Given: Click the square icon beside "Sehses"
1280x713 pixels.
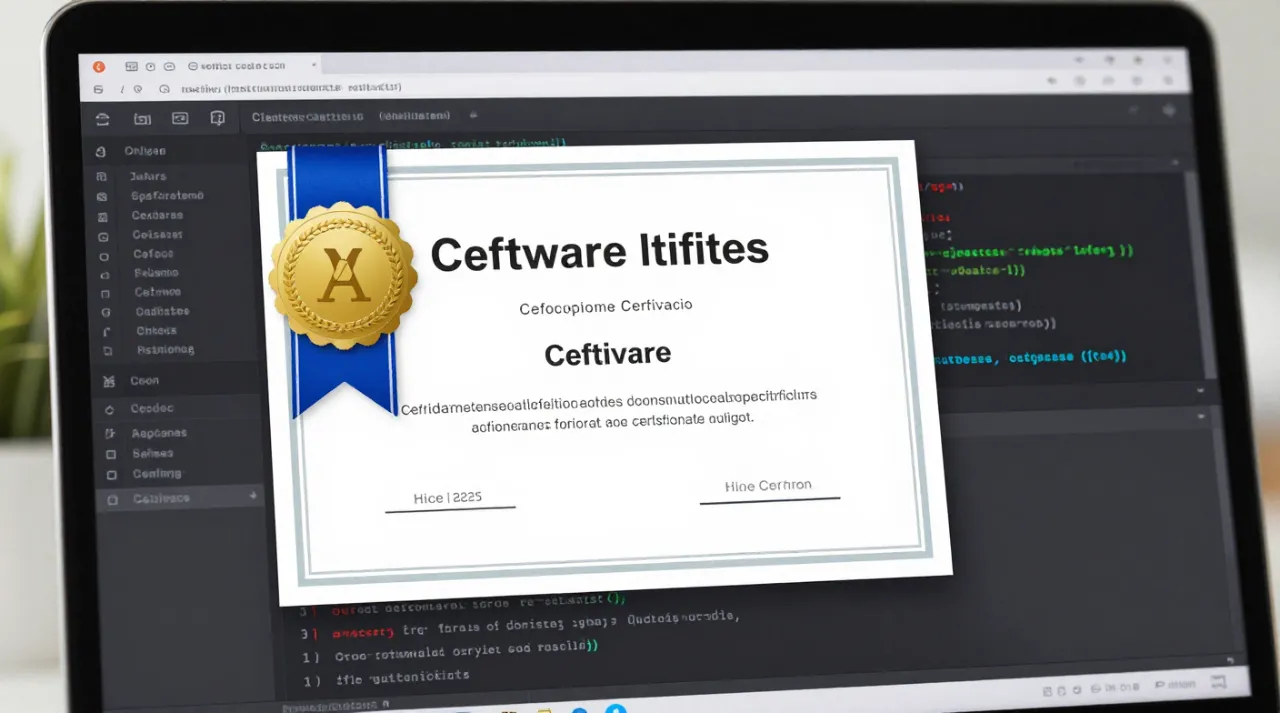Looking at the screenshot, I should click(x=111, y=454).
